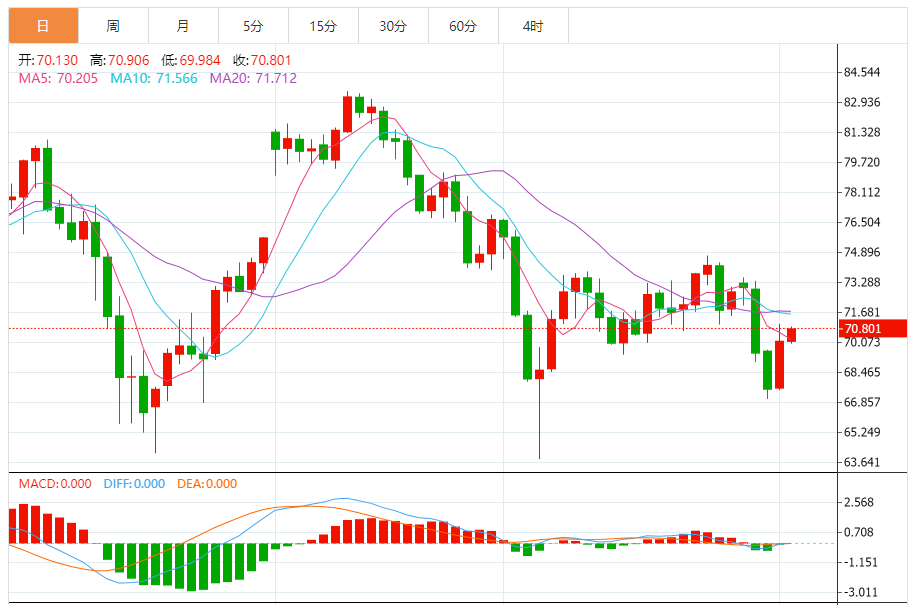This screenshot has height=605, width=915.
Task: Click the 71.681 price axis label
Action: [862, 312]
